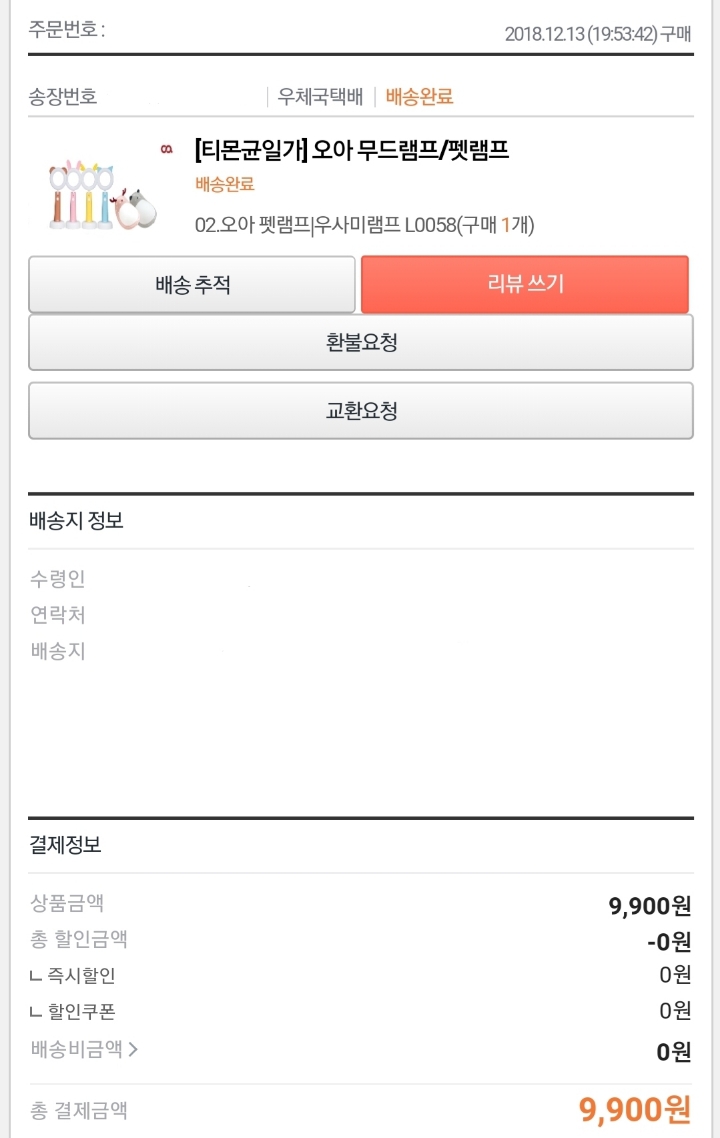Tap the red 리뷰 쓰기 button
The image size is (720, 1138).
coord(525,284)
